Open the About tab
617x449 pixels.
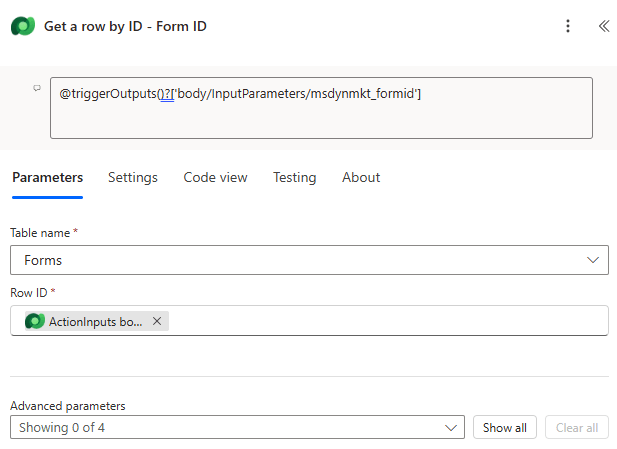[361, 177]
